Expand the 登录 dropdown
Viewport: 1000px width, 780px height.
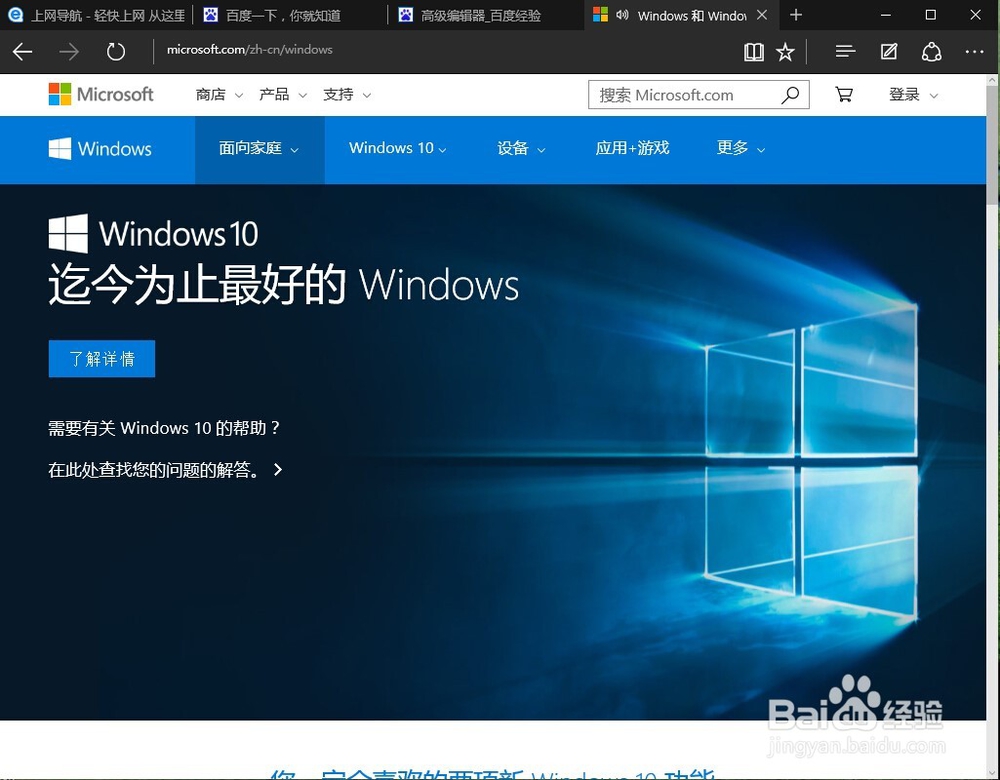(x=913, y=94)
